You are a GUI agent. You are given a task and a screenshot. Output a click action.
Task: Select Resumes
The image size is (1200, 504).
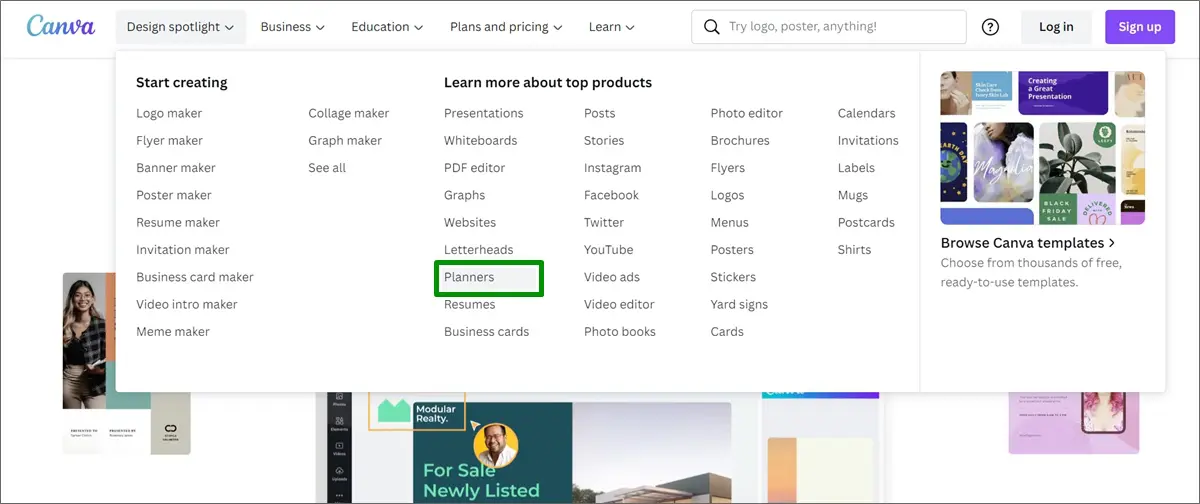470,304
